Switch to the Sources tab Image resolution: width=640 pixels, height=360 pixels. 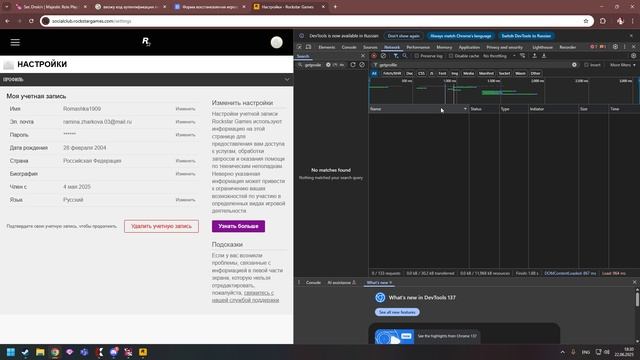point(370,47)
